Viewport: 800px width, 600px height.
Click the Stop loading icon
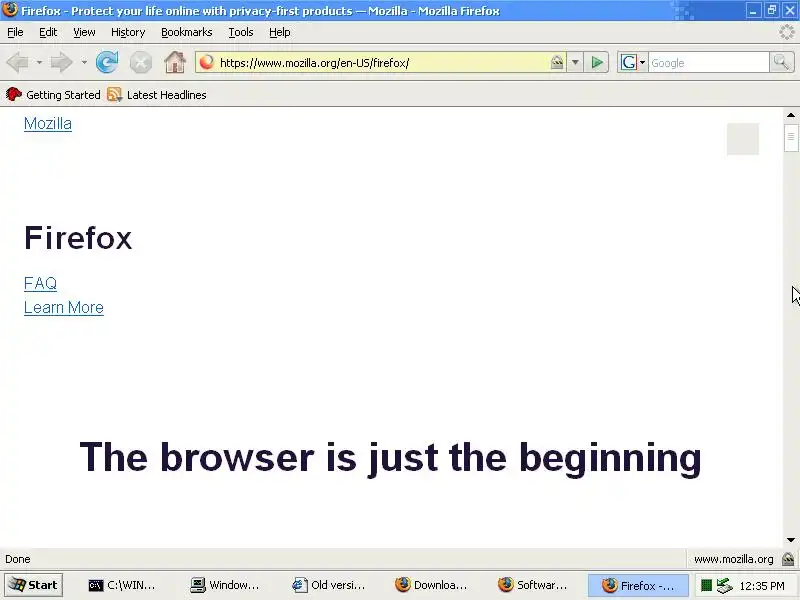pos(140,63)
